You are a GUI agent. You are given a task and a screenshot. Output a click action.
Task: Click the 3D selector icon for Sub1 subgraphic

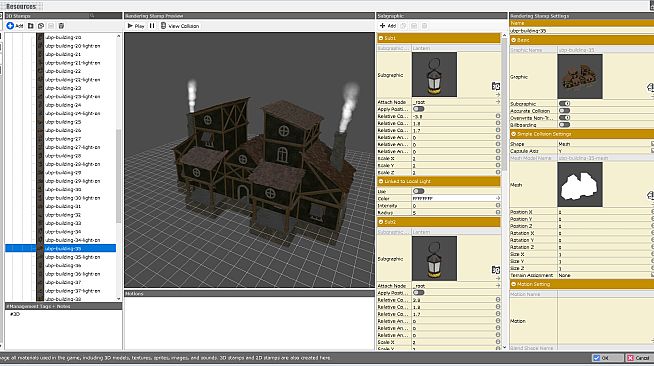tap(496, 86)
